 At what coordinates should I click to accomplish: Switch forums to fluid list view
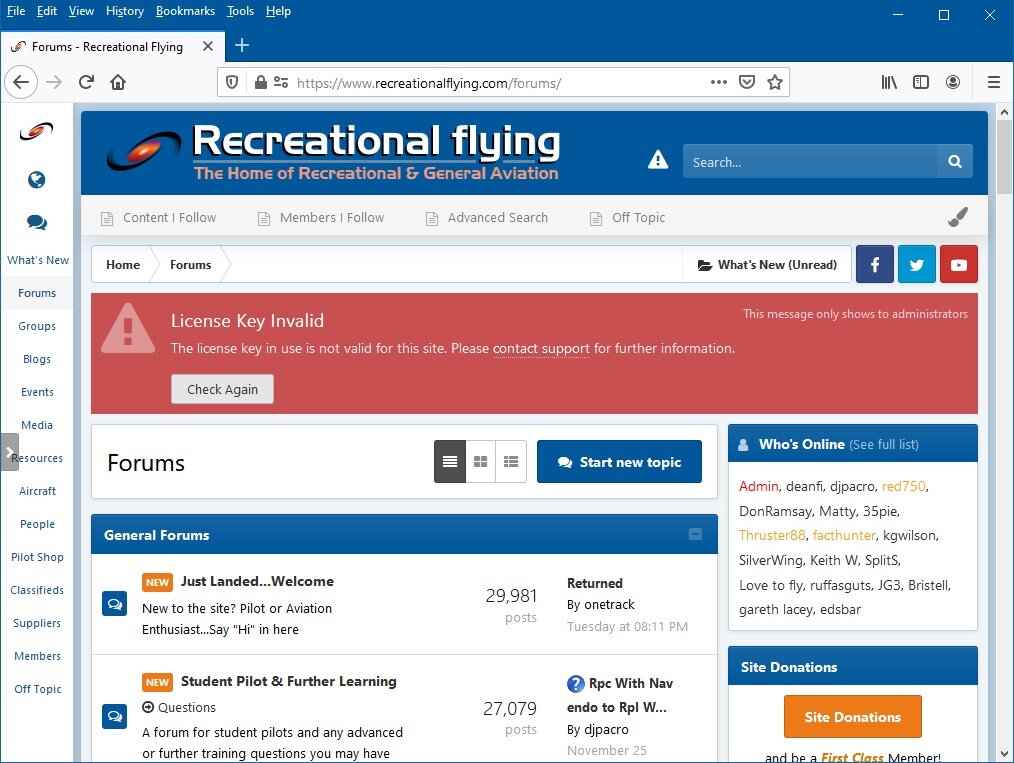click(x=511, y=462)
